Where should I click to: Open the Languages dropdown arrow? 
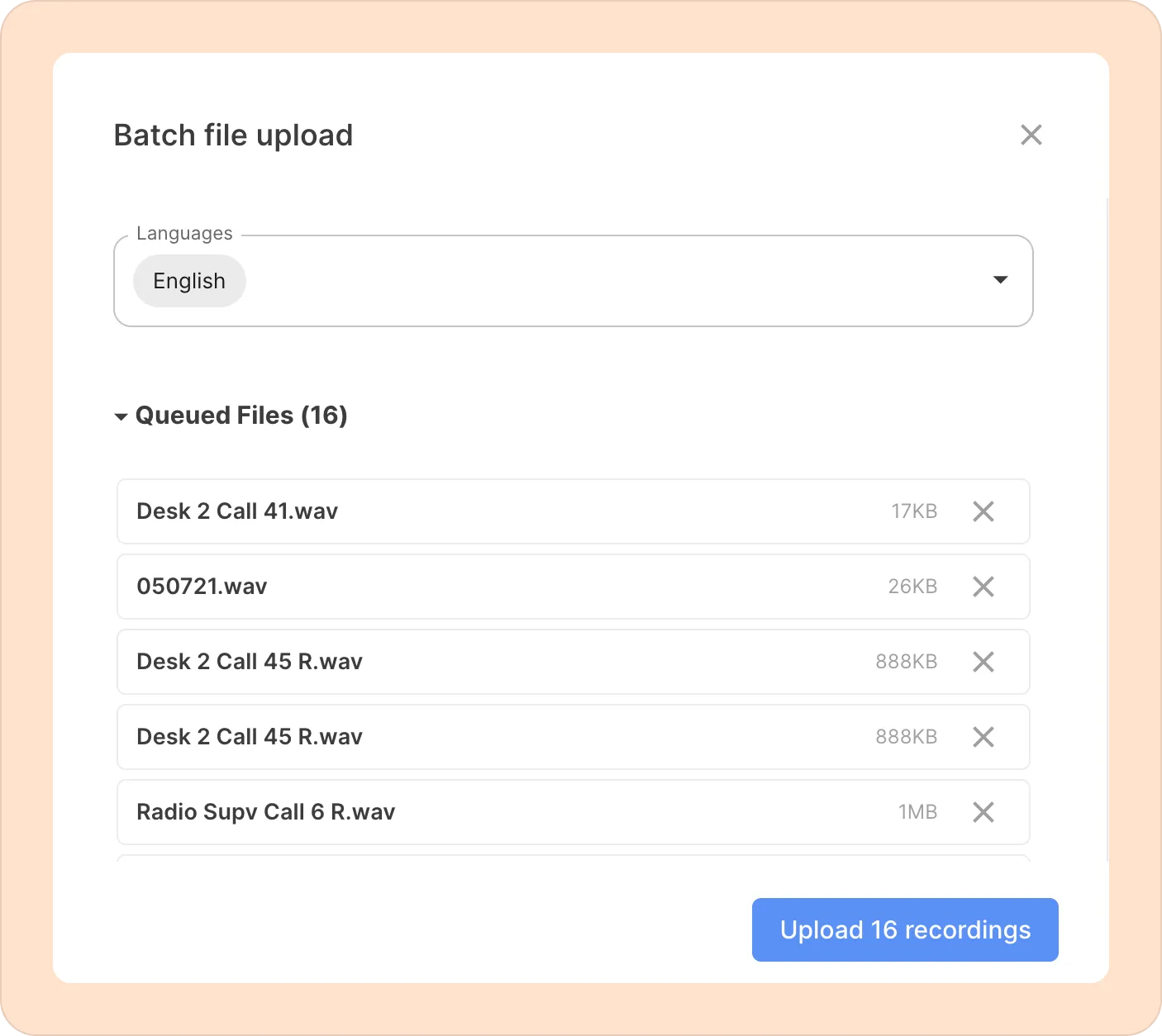coord(1000,280)
